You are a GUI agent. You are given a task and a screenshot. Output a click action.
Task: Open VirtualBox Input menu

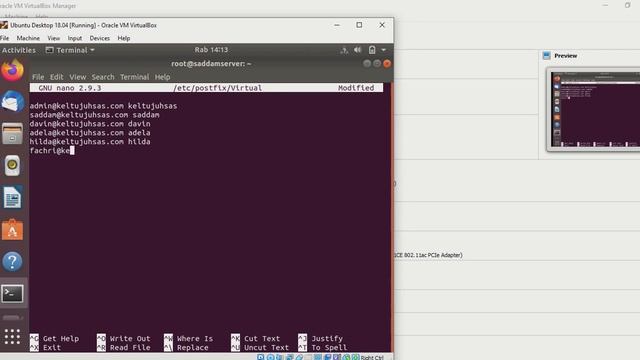[75, 38]
